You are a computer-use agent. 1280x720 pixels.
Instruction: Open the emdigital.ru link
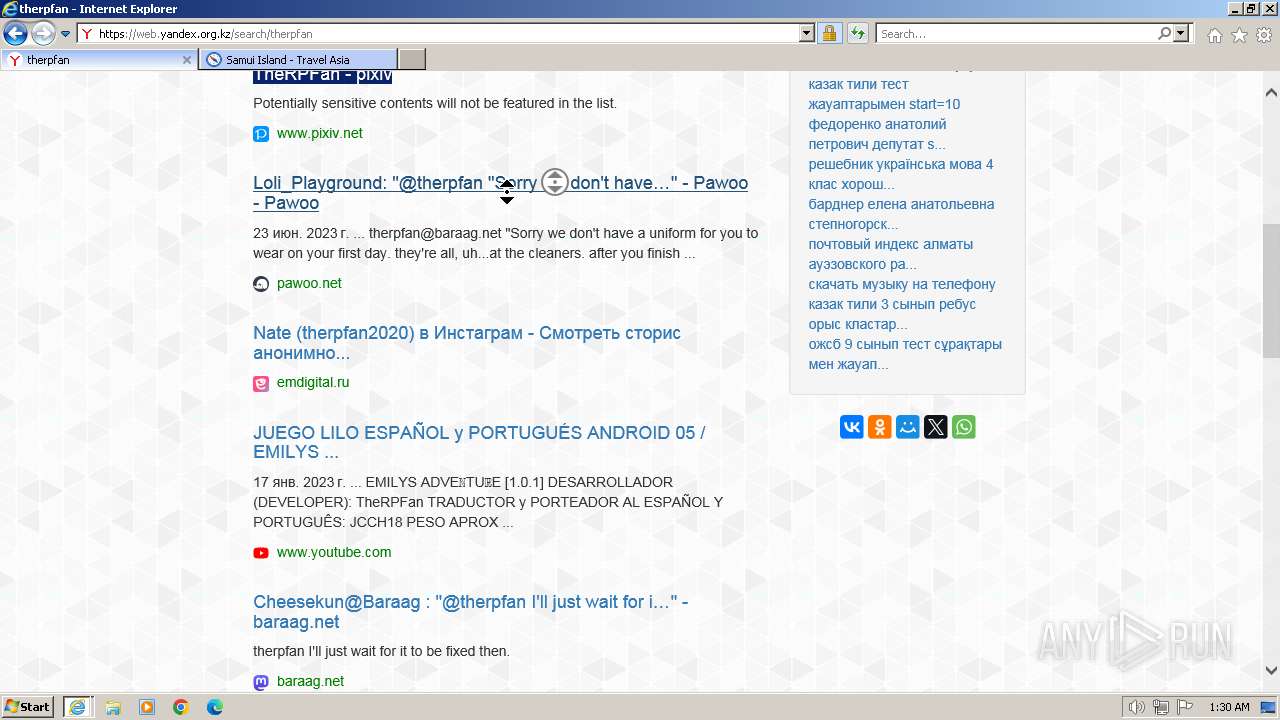(x=313, y=382)
